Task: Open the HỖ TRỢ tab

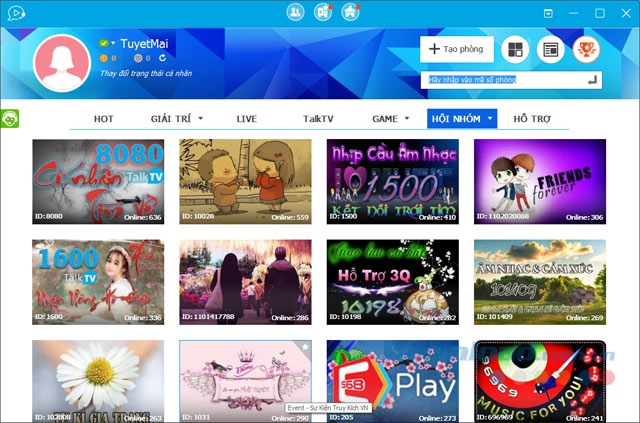Action: tap(532, 119)
